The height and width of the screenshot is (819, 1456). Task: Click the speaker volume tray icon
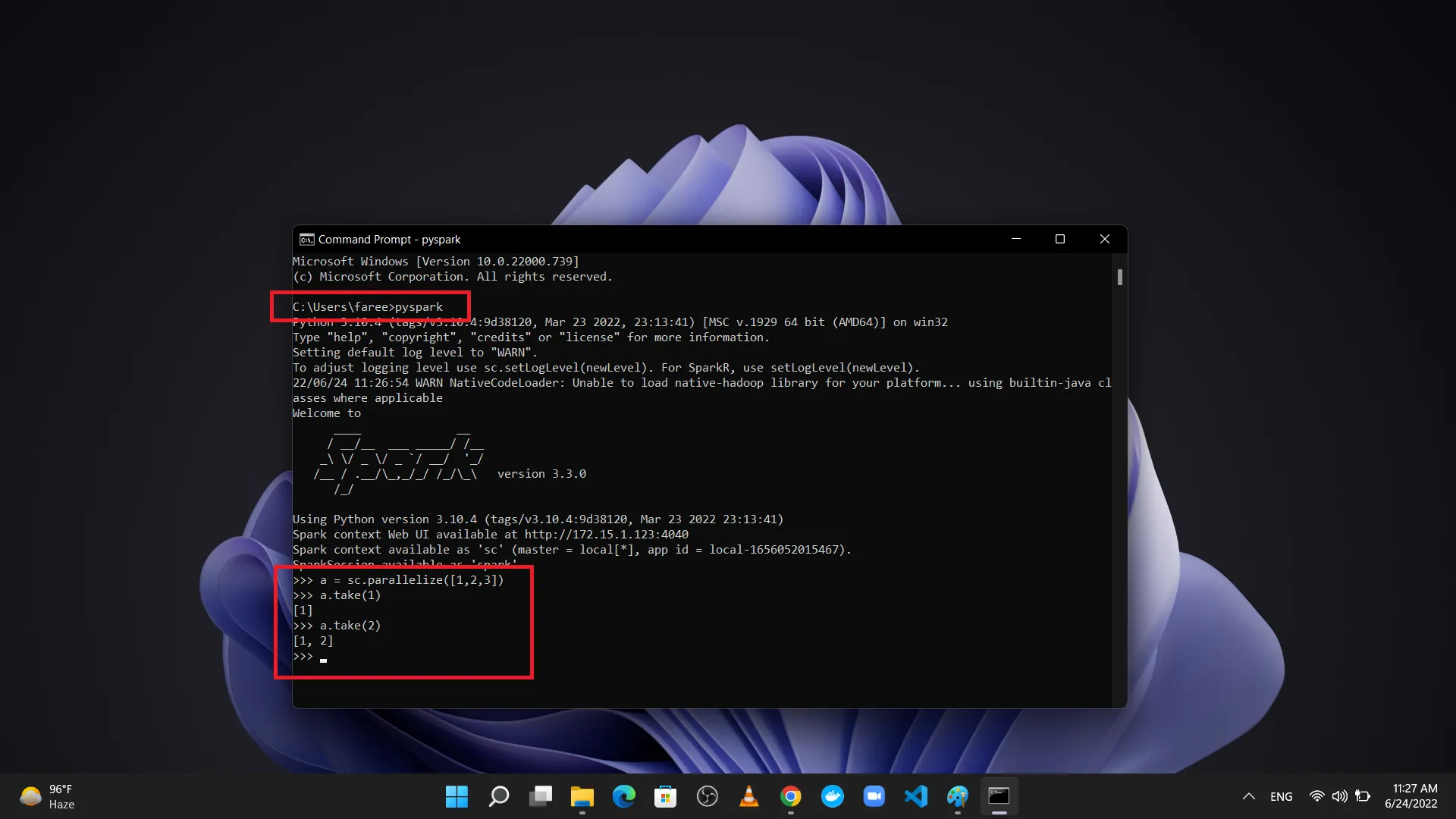(x=1339, y=796)
